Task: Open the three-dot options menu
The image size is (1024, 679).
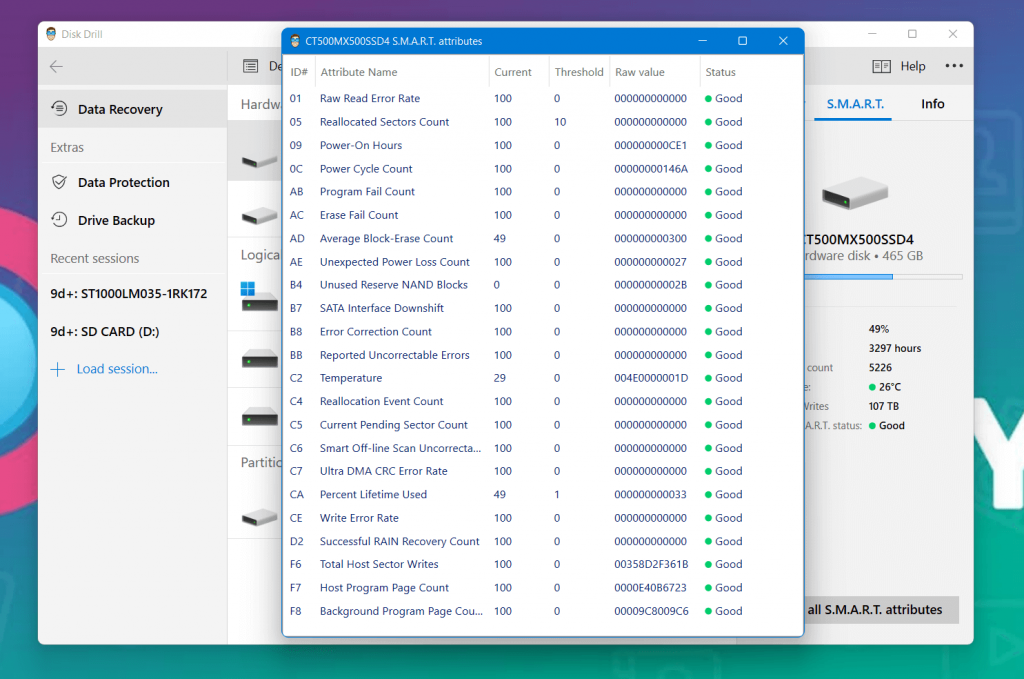Action: 954,66
